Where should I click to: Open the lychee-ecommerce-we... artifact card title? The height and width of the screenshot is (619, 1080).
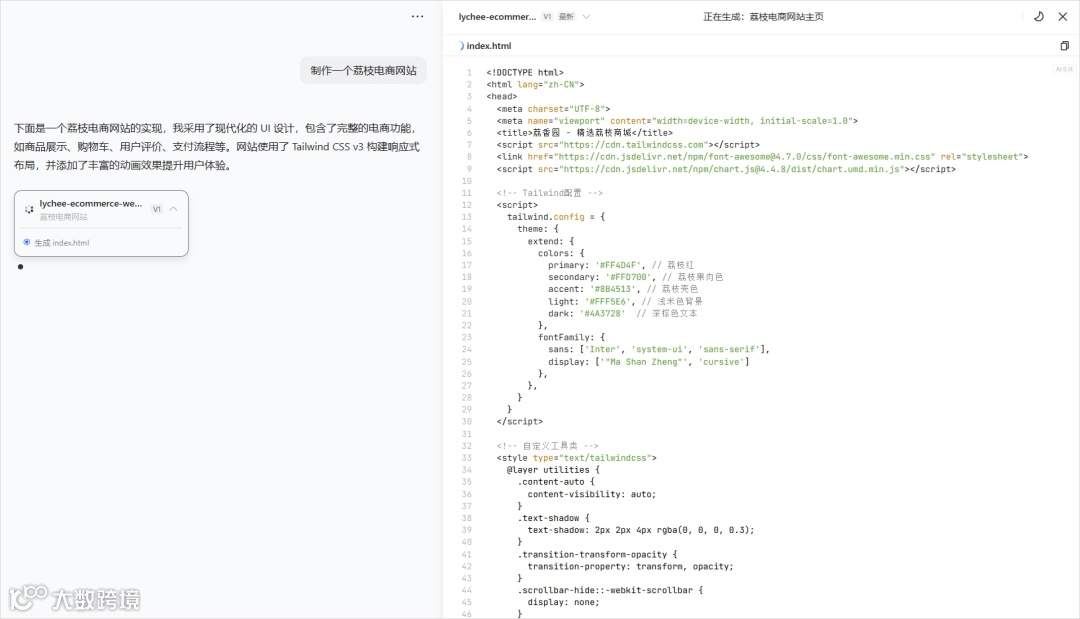91,203
